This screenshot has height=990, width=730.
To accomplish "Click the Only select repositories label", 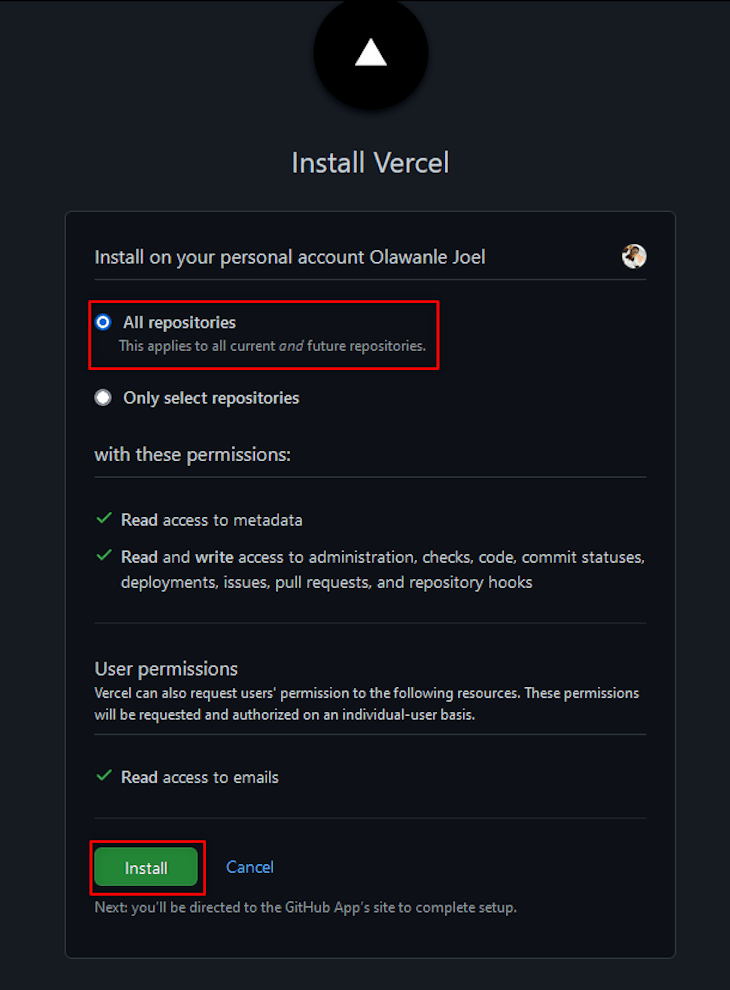I will 211,398.
